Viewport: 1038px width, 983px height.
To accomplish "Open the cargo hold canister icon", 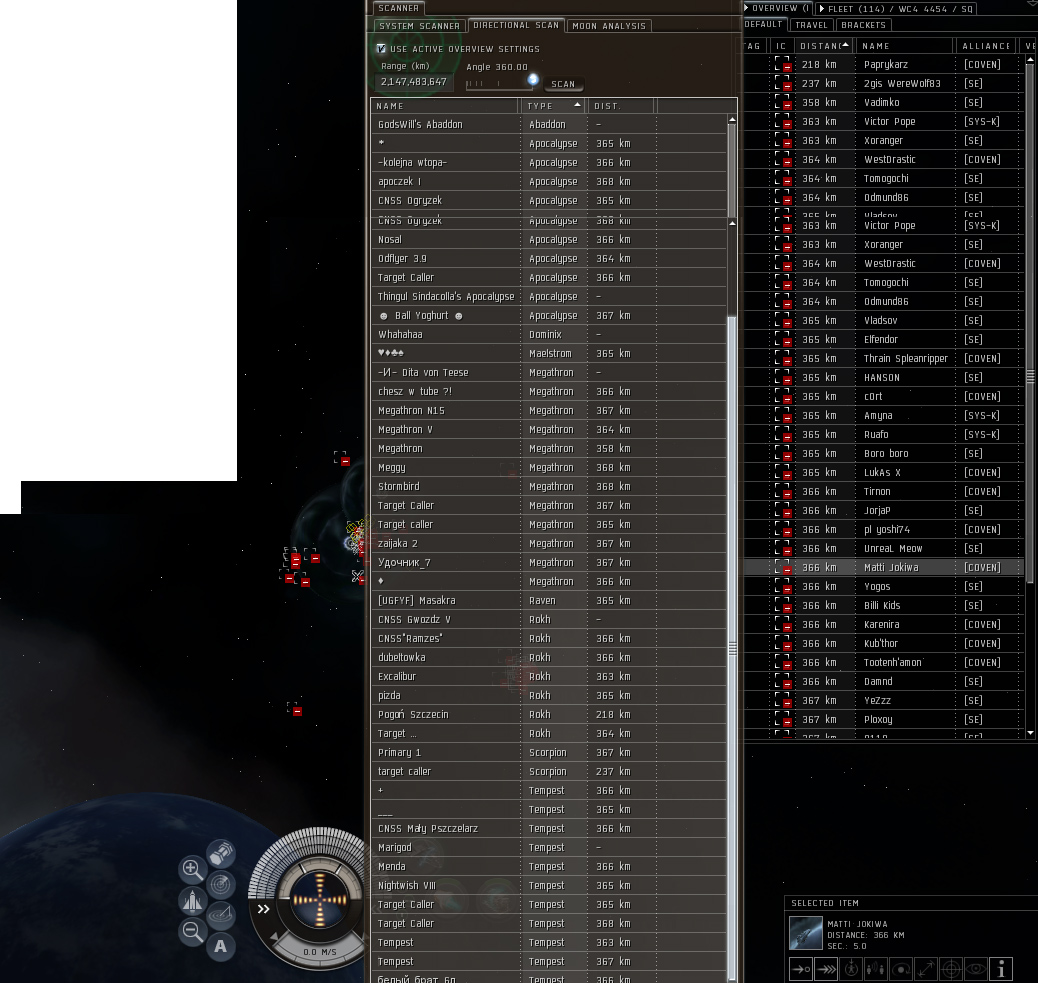I will [x=221, y=854].
